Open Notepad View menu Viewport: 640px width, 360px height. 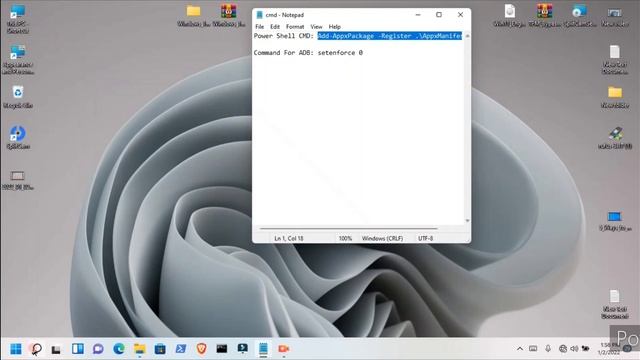pyautogui.click(x=316, y=27)
